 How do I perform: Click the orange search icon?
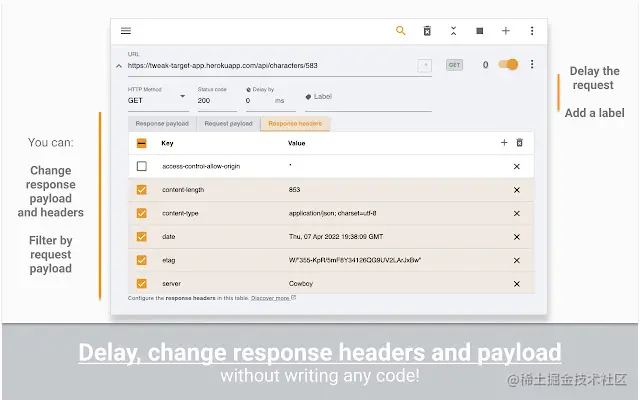coord(400,31)
